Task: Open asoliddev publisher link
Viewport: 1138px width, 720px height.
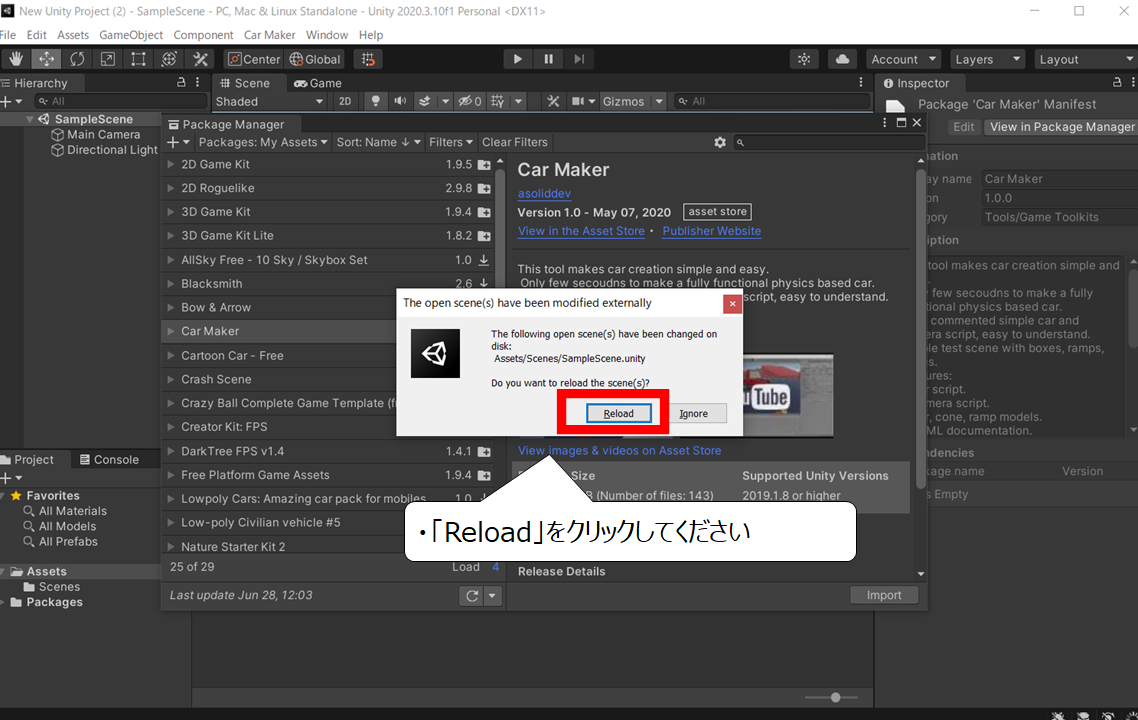Action: coord(544,194)
